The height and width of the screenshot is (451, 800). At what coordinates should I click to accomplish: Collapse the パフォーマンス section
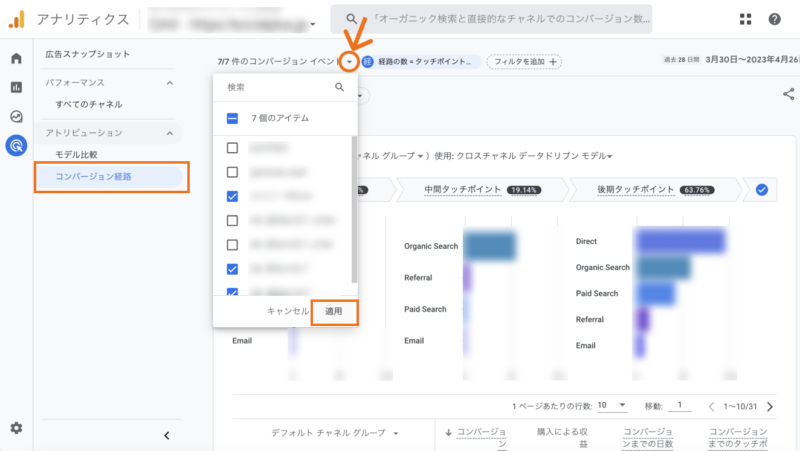pyautogui.click(x=170, y=83)
